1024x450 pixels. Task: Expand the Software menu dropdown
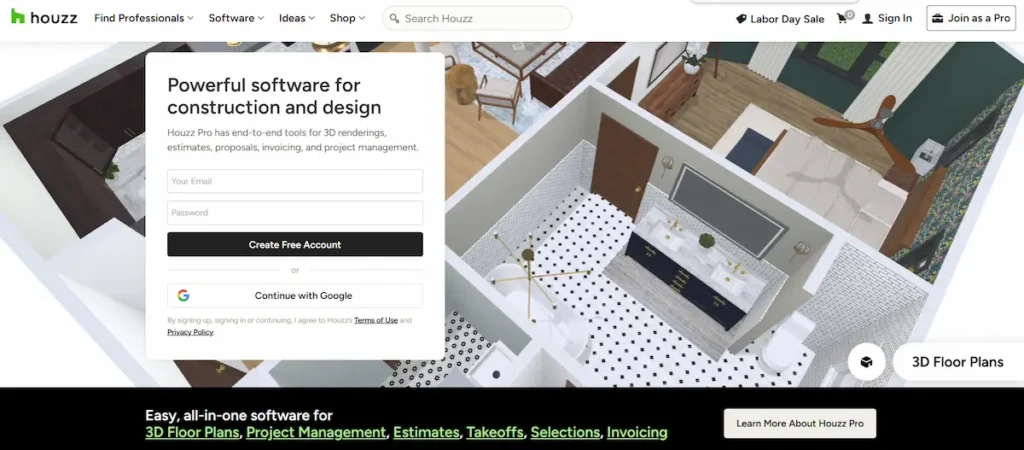[x=236, y=18]
